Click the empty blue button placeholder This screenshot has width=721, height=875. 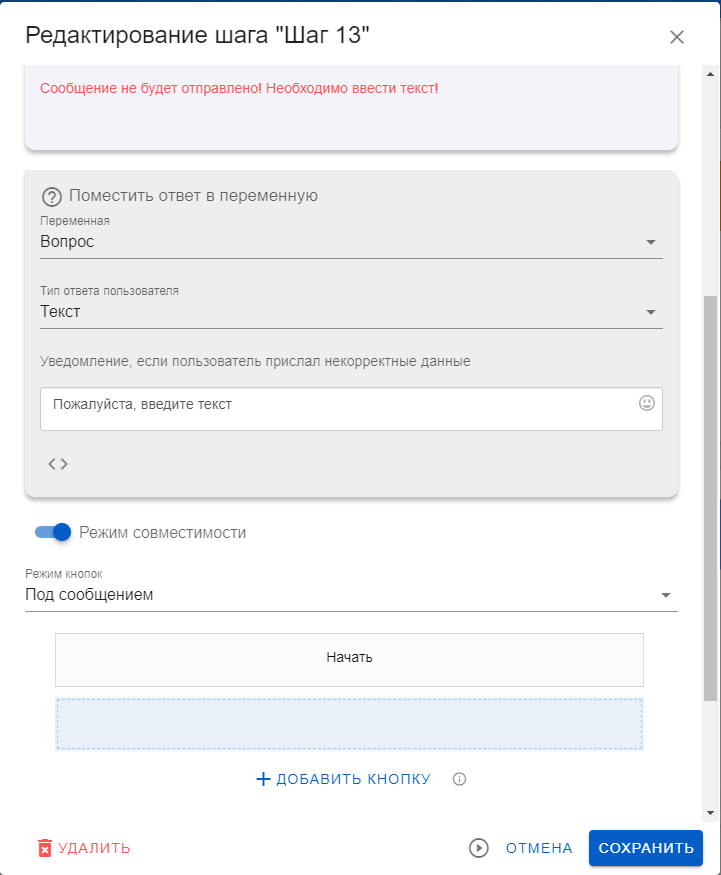click(x=349, y=724)
